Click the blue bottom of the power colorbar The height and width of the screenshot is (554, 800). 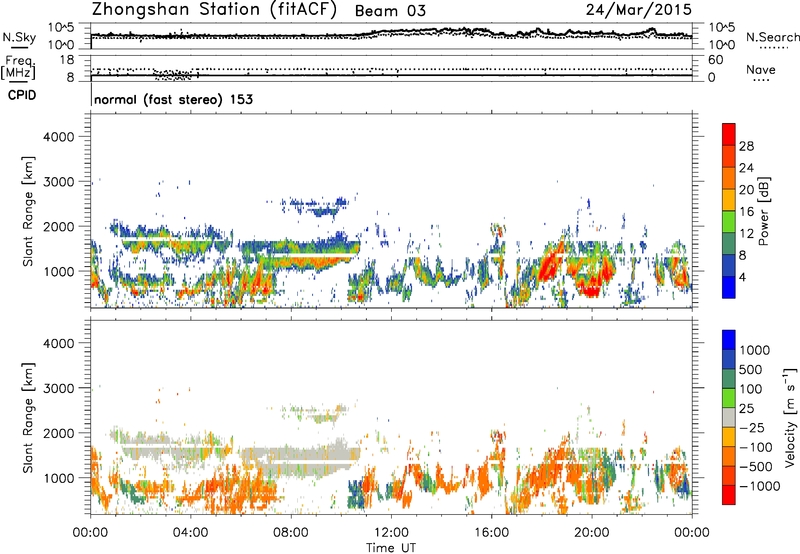click(x=729, y=287)
